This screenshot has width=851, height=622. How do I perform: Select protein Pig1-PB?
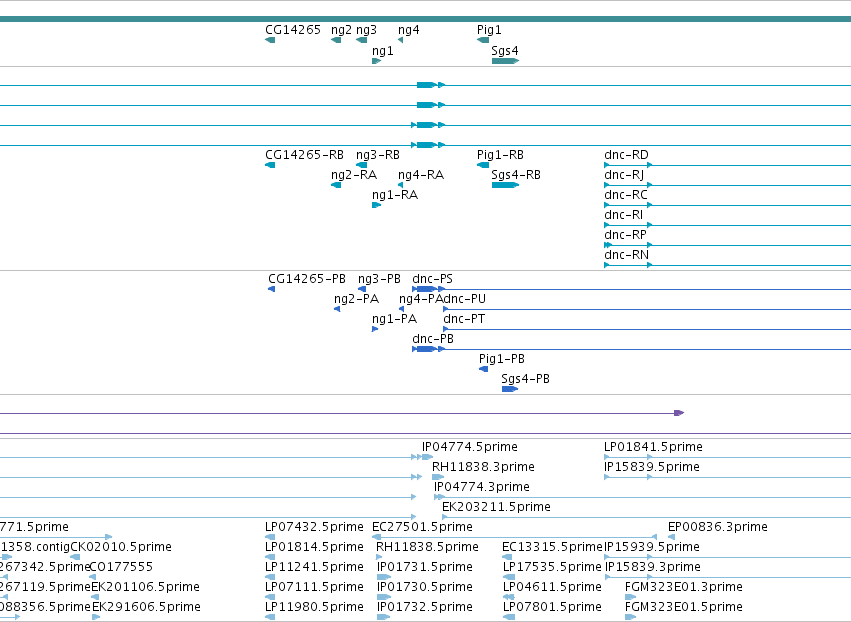click(x=501, y=359)
